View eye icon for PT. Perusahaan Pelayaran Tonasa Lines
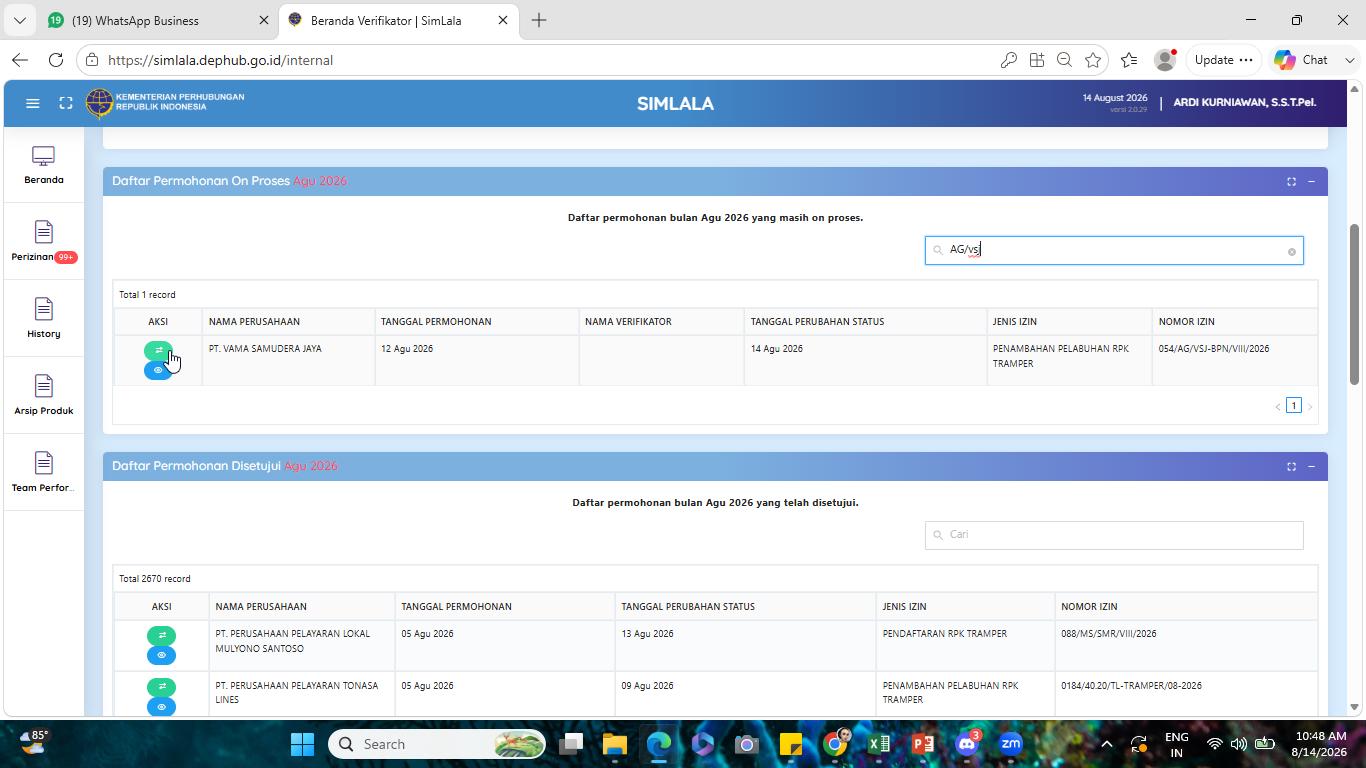 [x=161, y=707]
